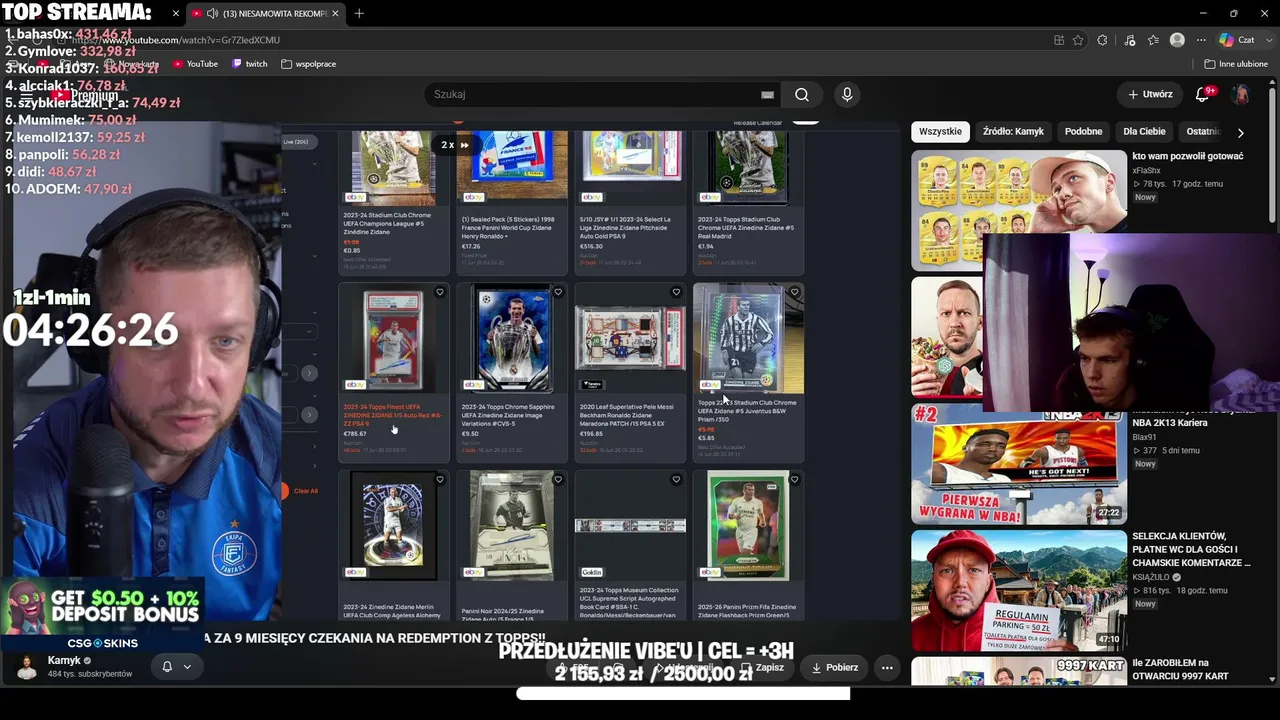Open the YouTube account avatar menu
Viewport: 1280px width, 720px height.
[x=1241, y=94]
